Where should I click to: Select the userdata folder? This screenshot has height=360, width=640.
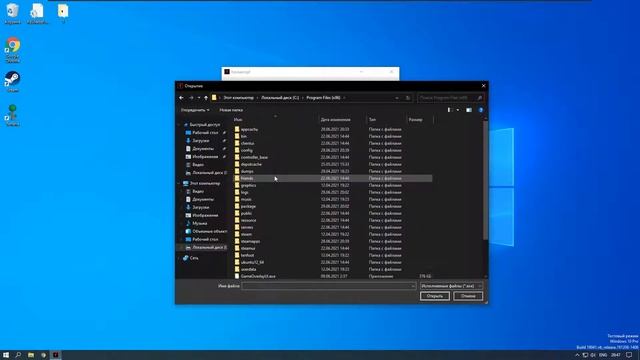pyautogui.click(x=249, y=269)
